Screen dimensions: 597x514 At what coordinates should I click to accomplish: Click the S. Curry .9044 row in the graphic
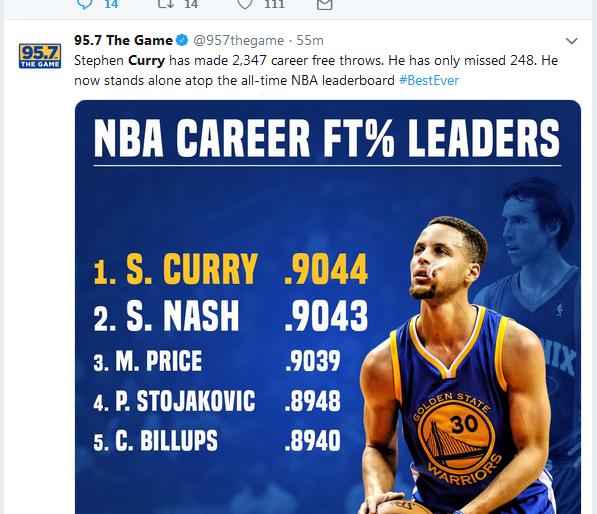230,269
